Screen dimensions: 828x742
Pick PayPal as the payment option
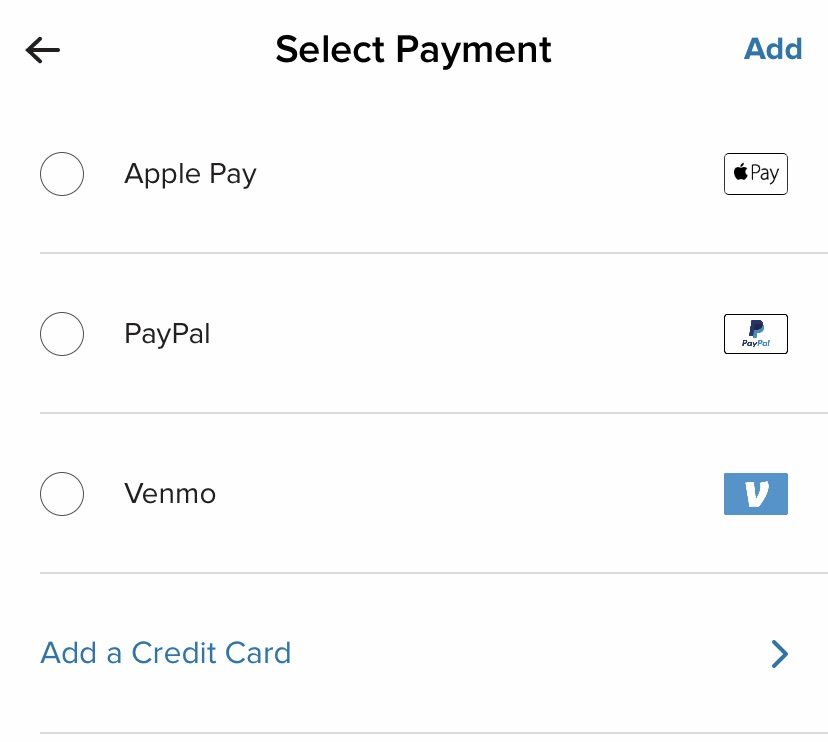[61, 333]
